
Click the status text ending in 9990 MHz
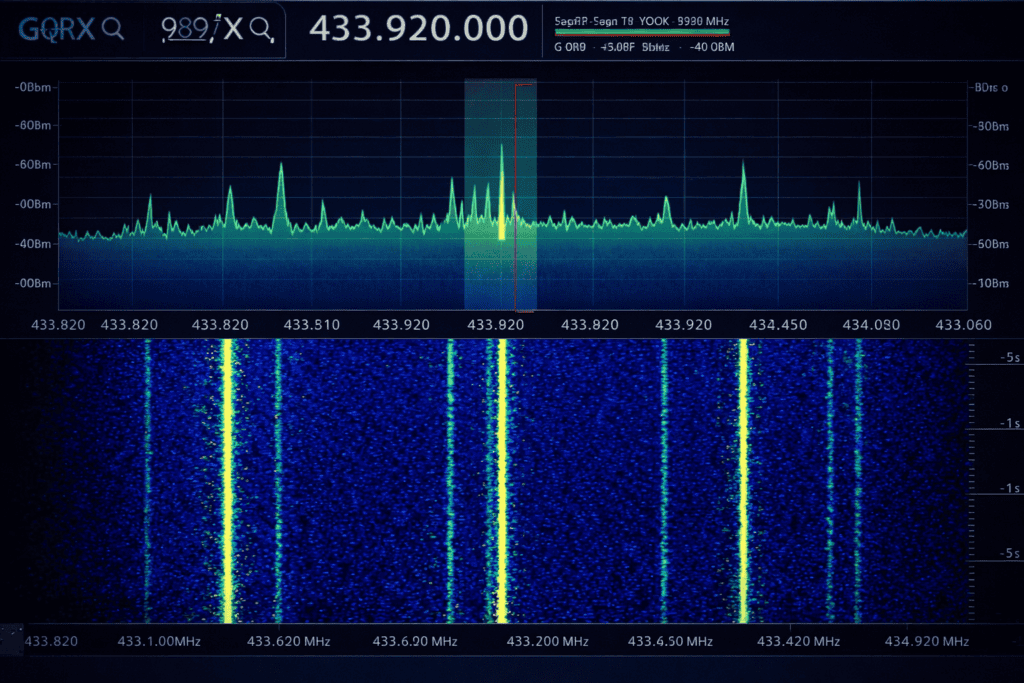[x=641, y=21]
